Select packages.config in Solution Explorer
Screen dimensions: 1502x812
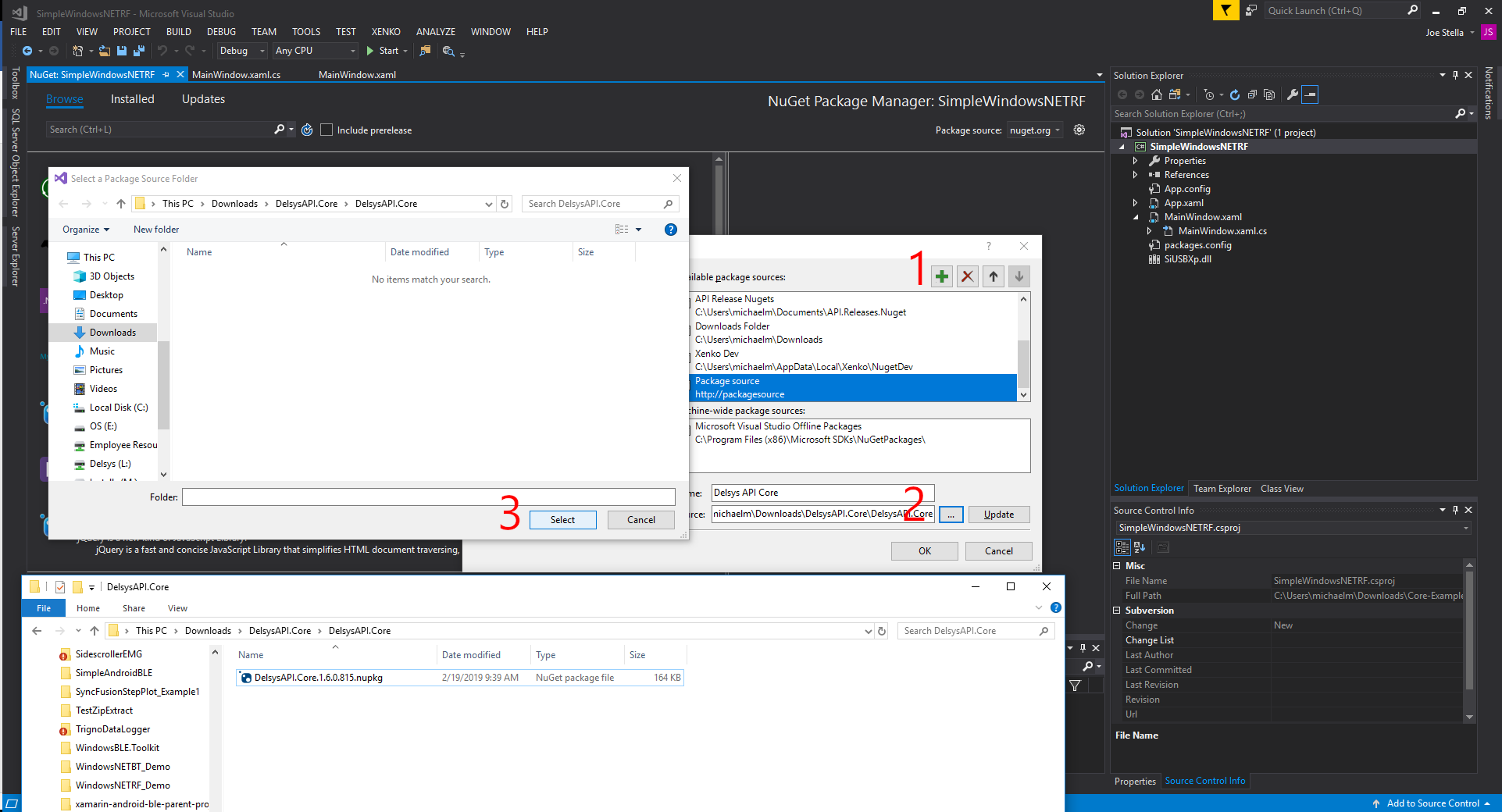point(1197,245)
